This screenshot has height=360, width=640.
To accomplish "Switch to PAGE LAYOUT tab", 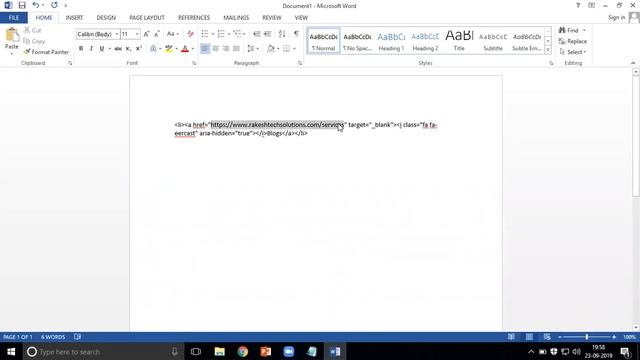I will click(147, 18).
